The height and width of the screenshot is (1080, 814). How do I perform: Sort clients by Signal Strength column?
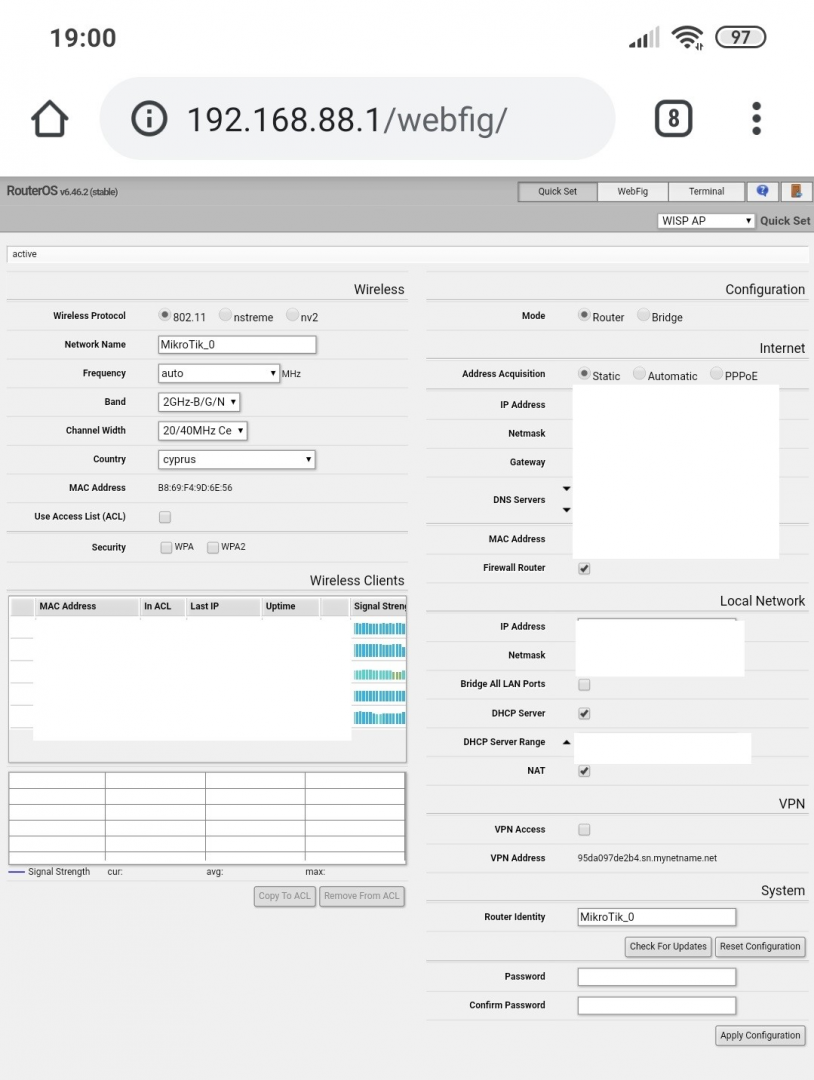[x=379, y=606]
